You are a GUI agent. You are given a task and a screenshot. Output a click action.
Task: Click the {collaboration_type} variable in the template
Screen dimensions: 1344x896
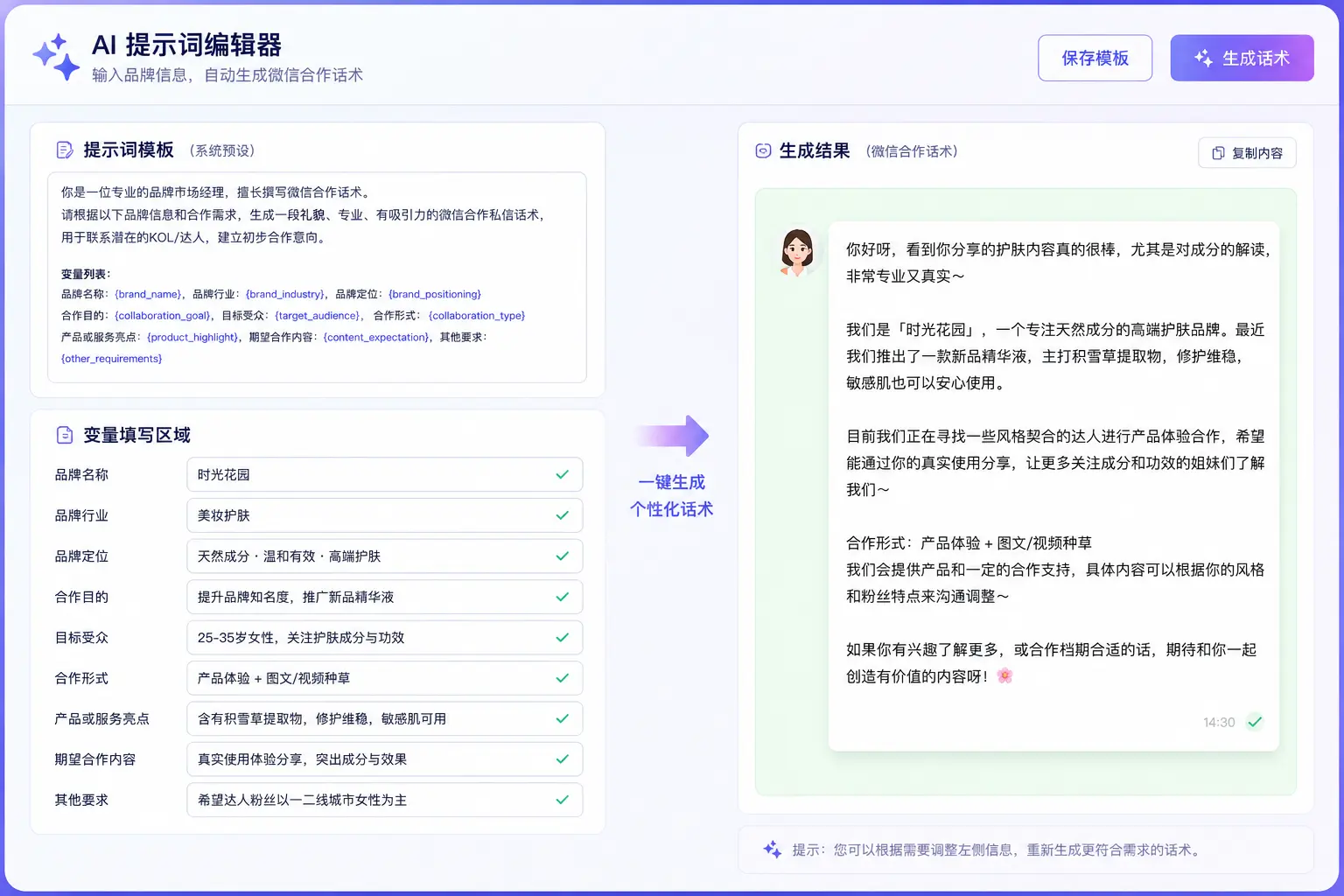click(477, 316)
